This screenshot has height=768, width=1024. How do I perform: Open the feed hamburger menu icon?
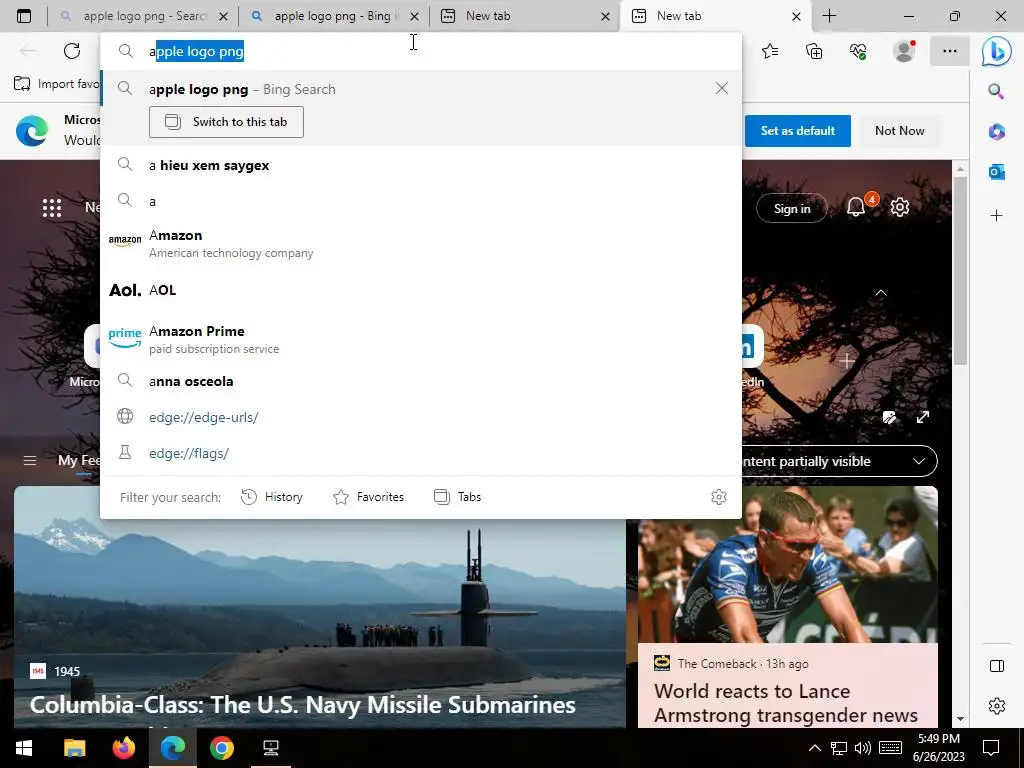pos(29,461)
